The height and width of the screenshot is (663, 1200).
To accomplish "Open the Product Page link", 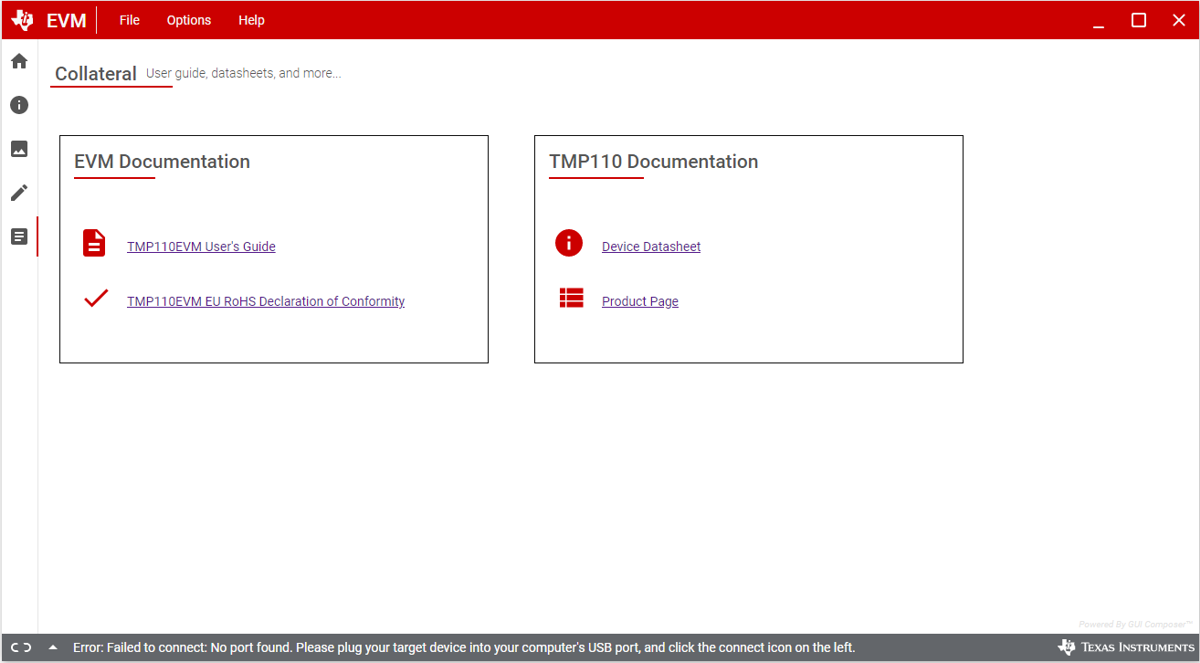I will pos(640,302).
